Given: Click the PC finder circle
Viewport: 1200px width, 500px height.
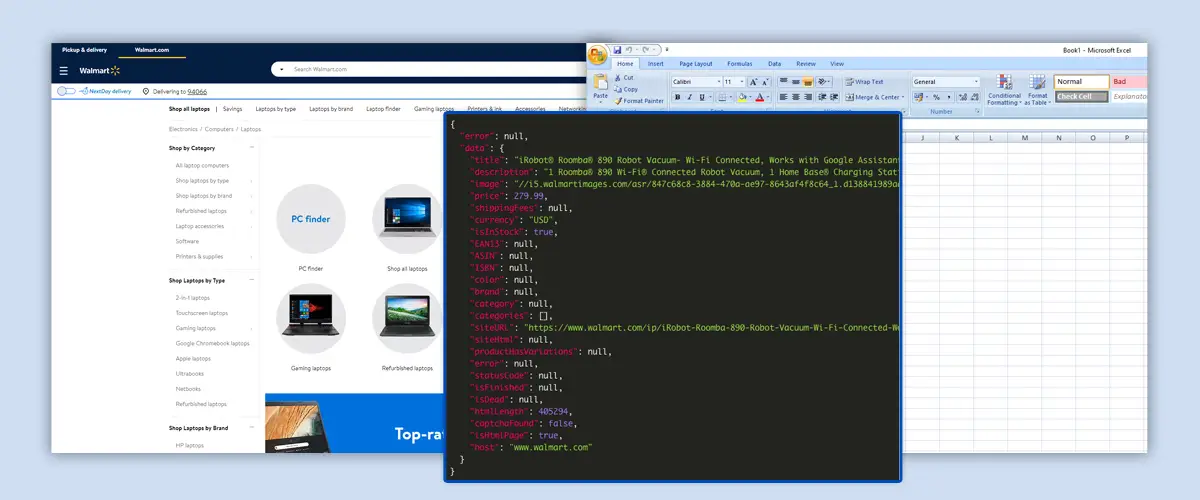Looking at the screenshot, I should click(x=311, y=219).
